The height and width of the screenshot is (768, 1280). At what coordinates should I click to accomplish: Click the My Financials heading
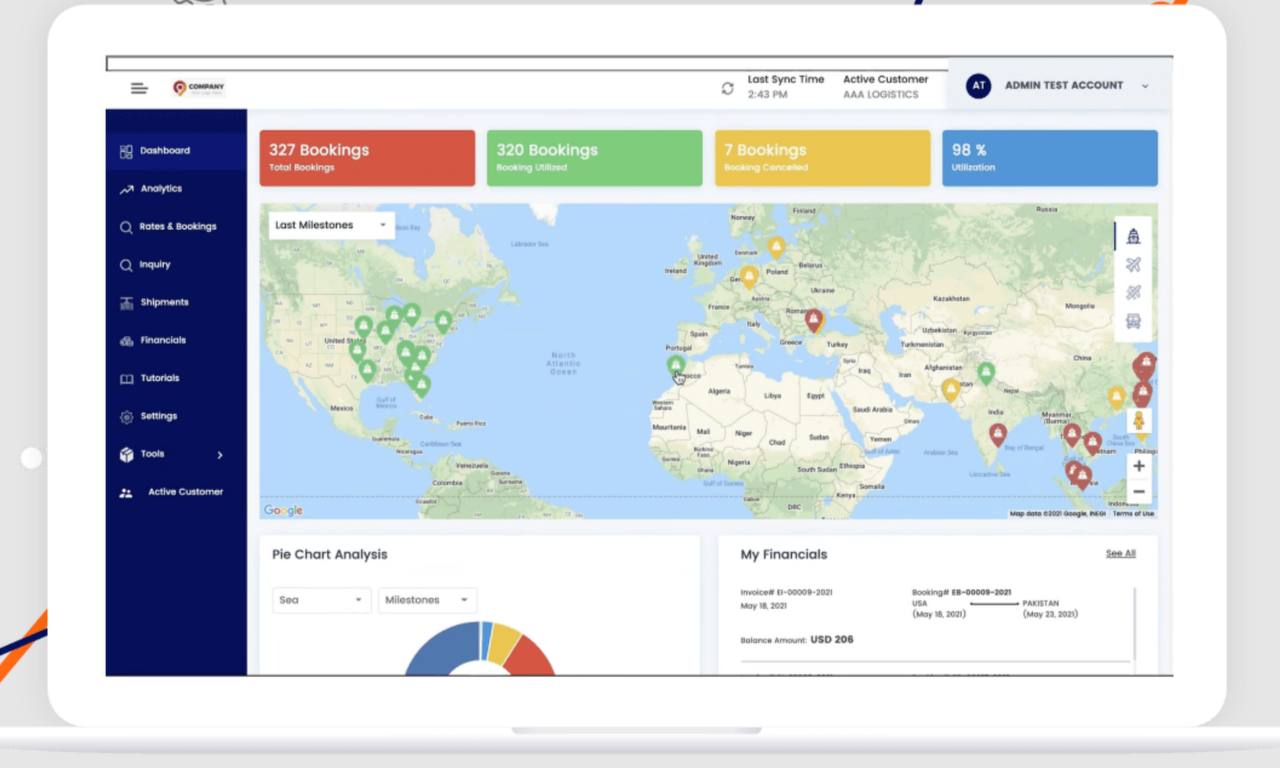(784, 555)
